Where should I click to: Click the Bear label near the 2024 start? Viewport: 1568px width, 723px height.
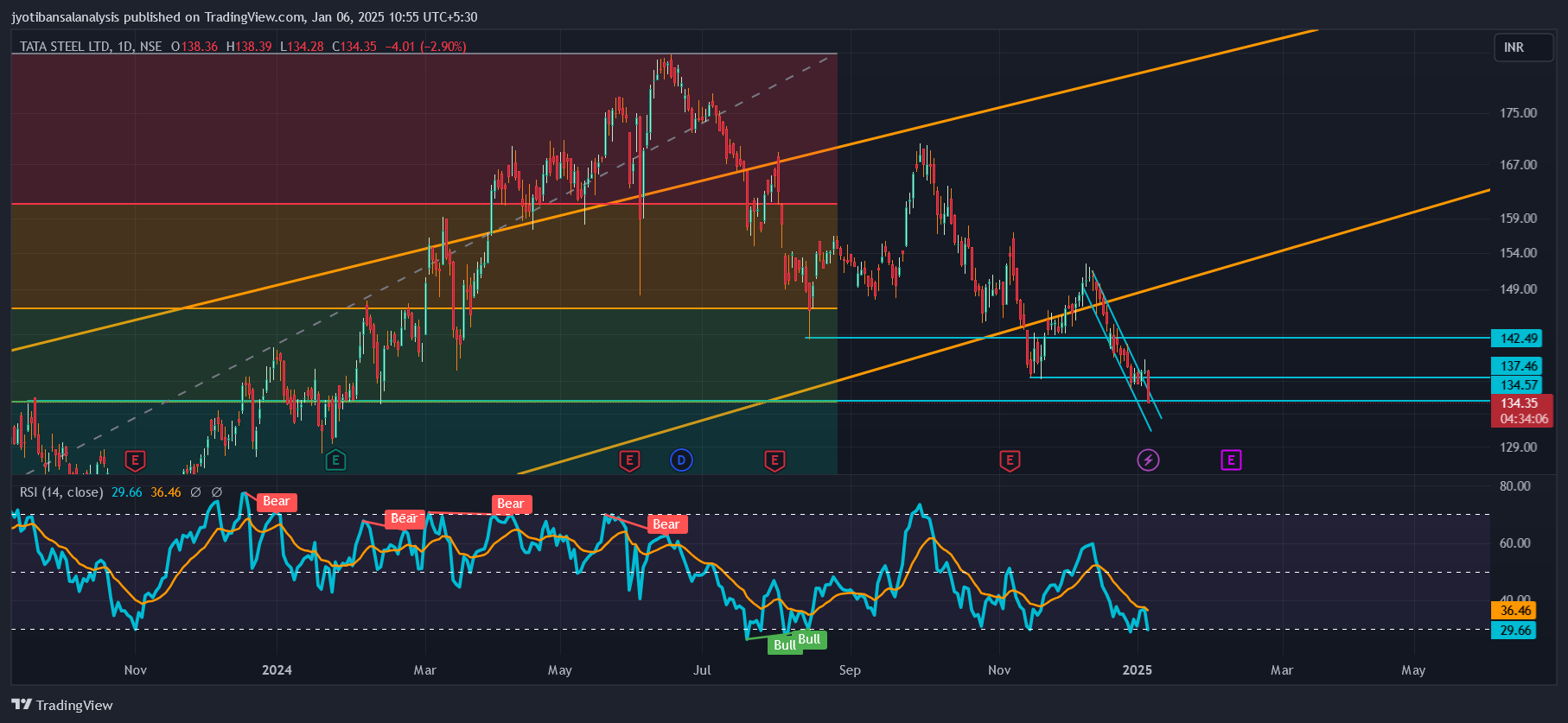click(x=277, y=502)
